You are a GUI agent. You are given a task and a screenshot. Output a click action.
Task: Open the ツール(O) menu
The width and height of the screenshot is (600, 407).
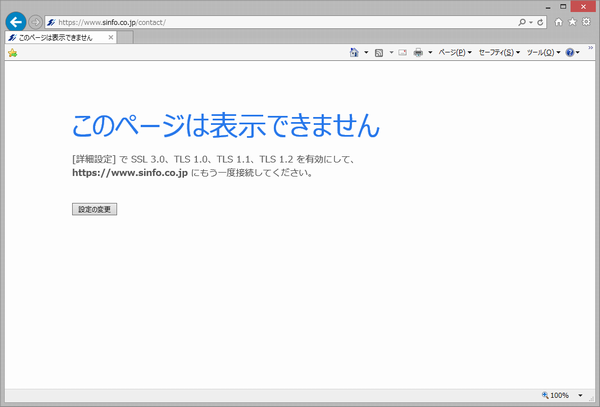click(543, 52)
